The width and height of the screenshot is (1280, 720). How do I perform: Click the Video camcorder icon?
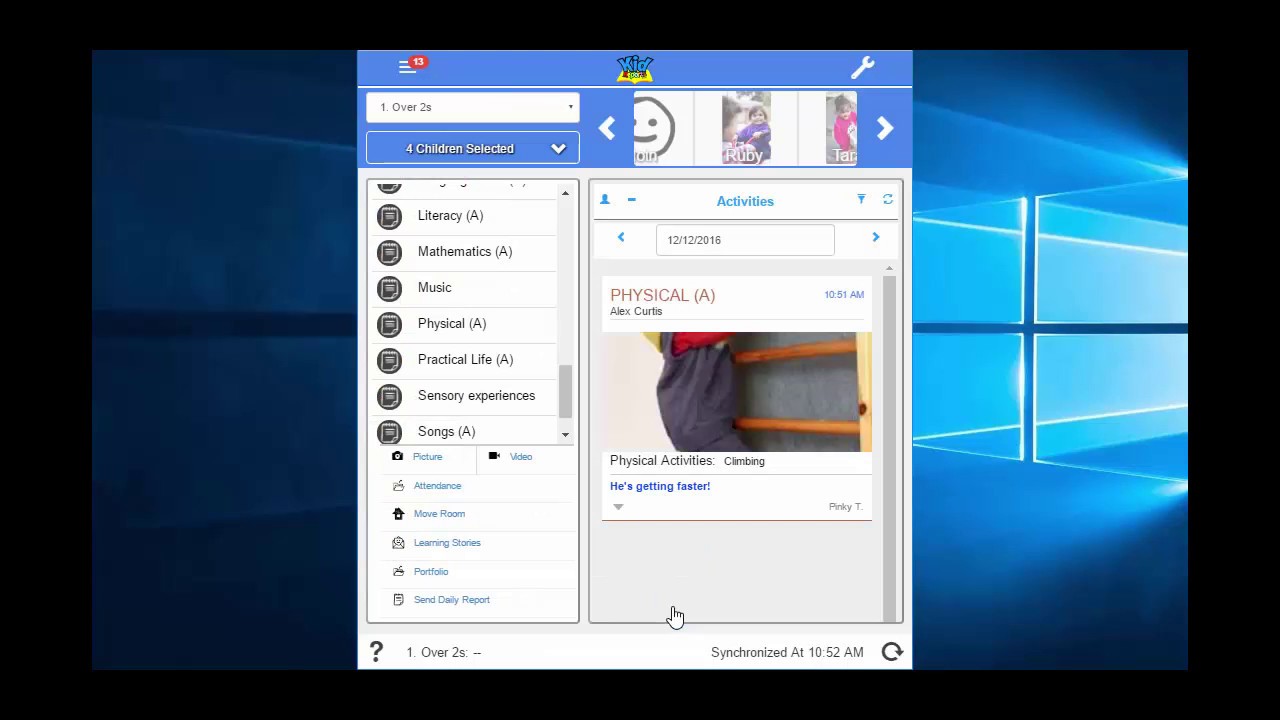click(x=494, y=456)
